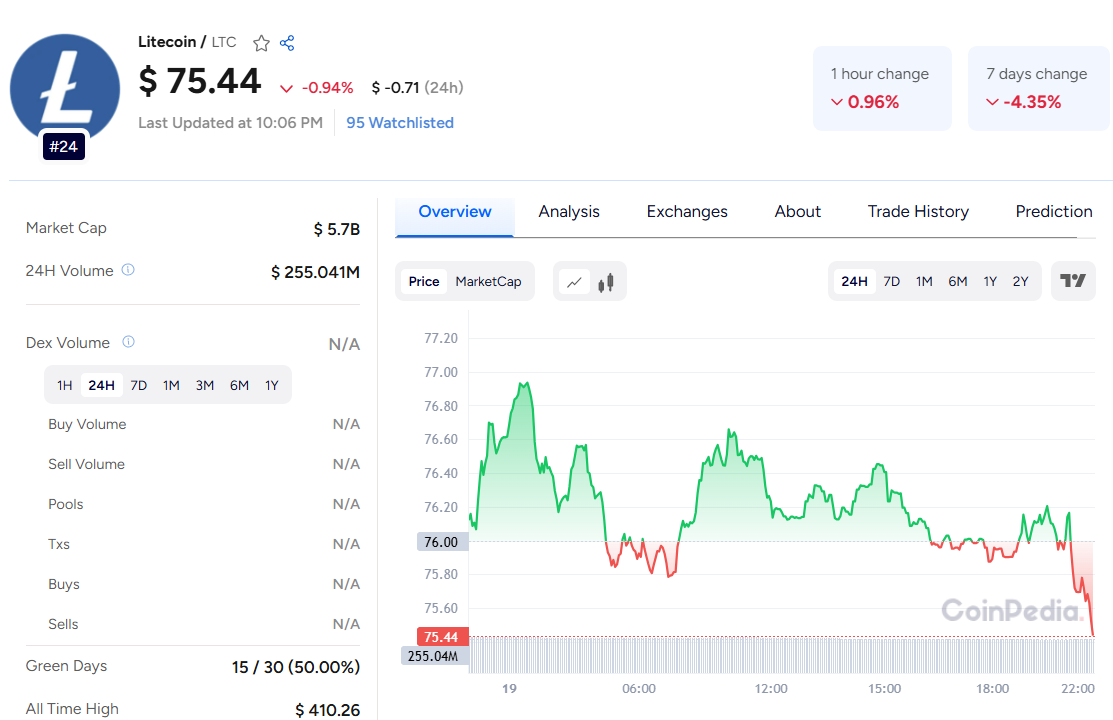Open the 95 Watchlisted link

pyautogui.click(x=400, y=123)
